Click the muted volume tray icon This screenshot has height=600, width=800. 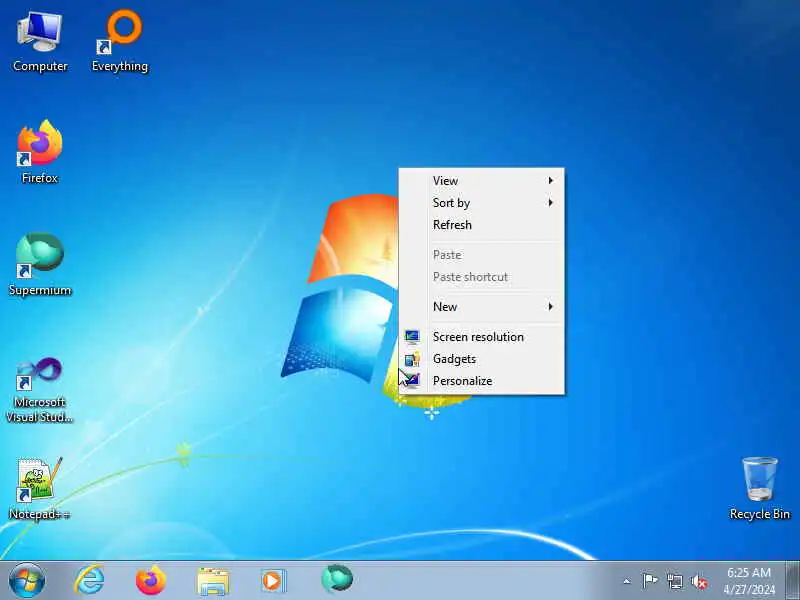click(x=699, y=581)
